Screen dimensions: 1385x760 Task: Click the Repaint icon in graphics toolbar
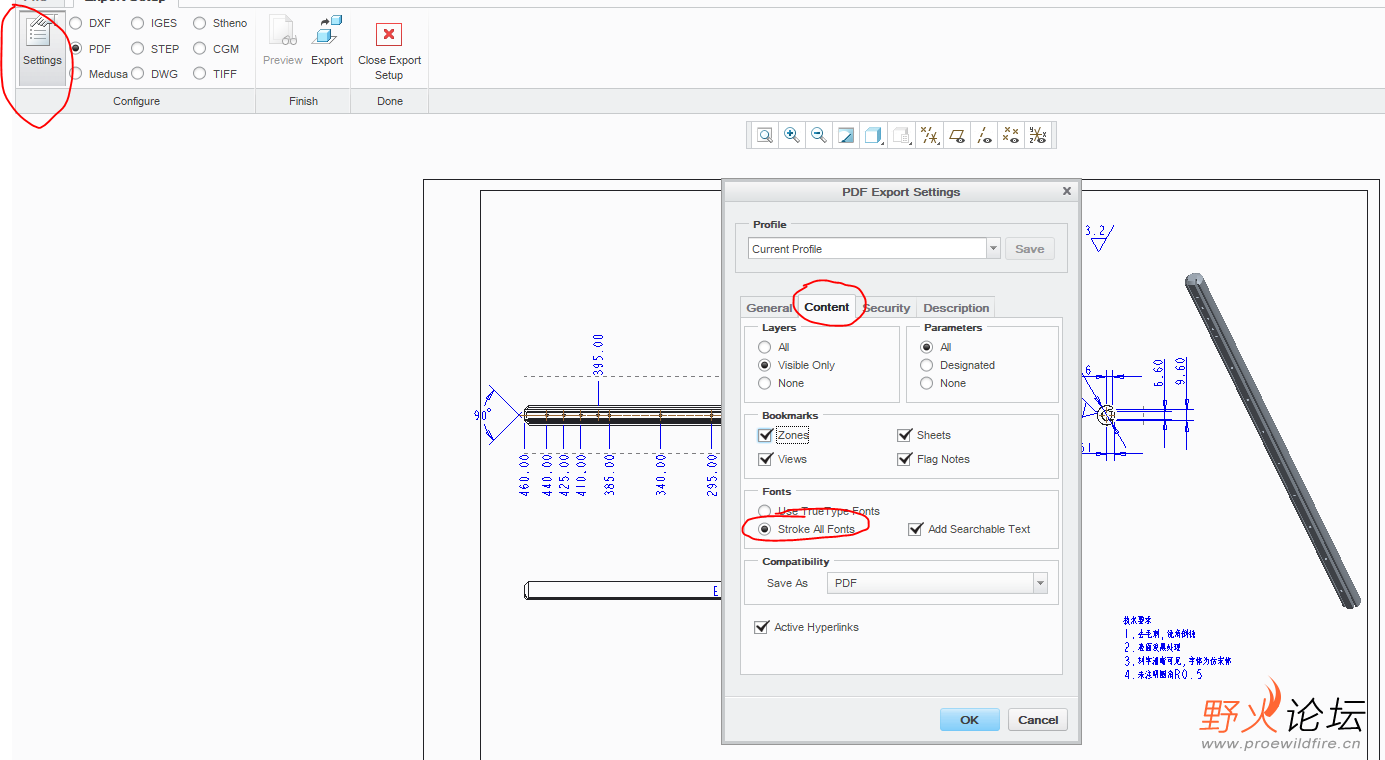(x=846, y=135)
